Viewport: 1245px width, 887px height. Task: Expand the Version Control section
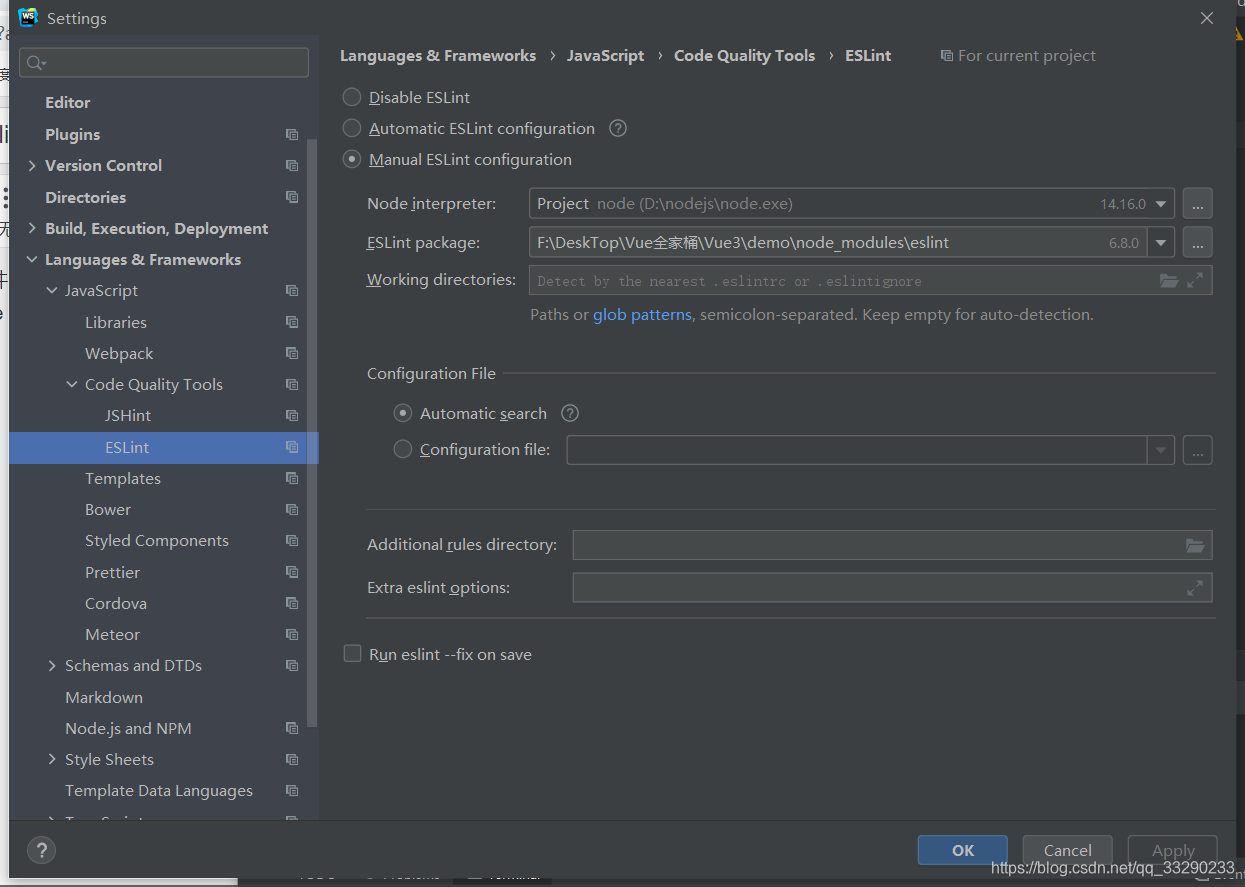[x=32, y=165]
